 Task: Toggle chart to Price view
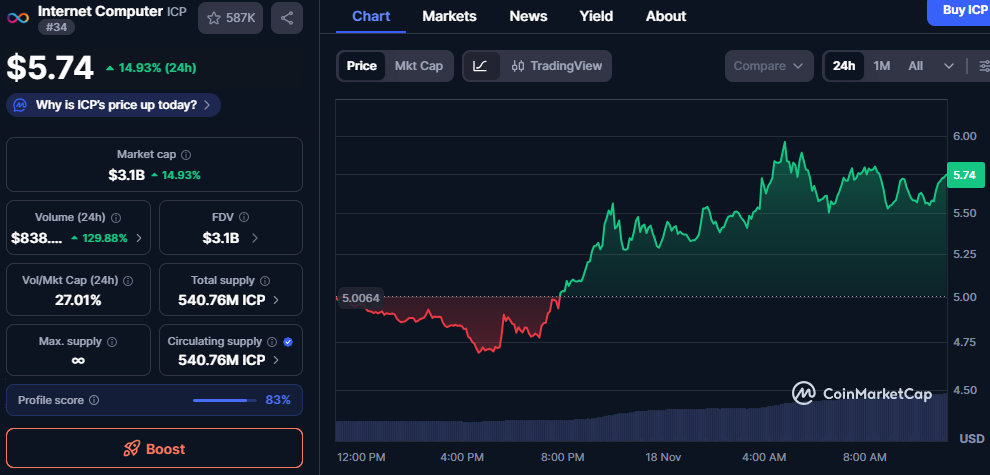(361, 66)
